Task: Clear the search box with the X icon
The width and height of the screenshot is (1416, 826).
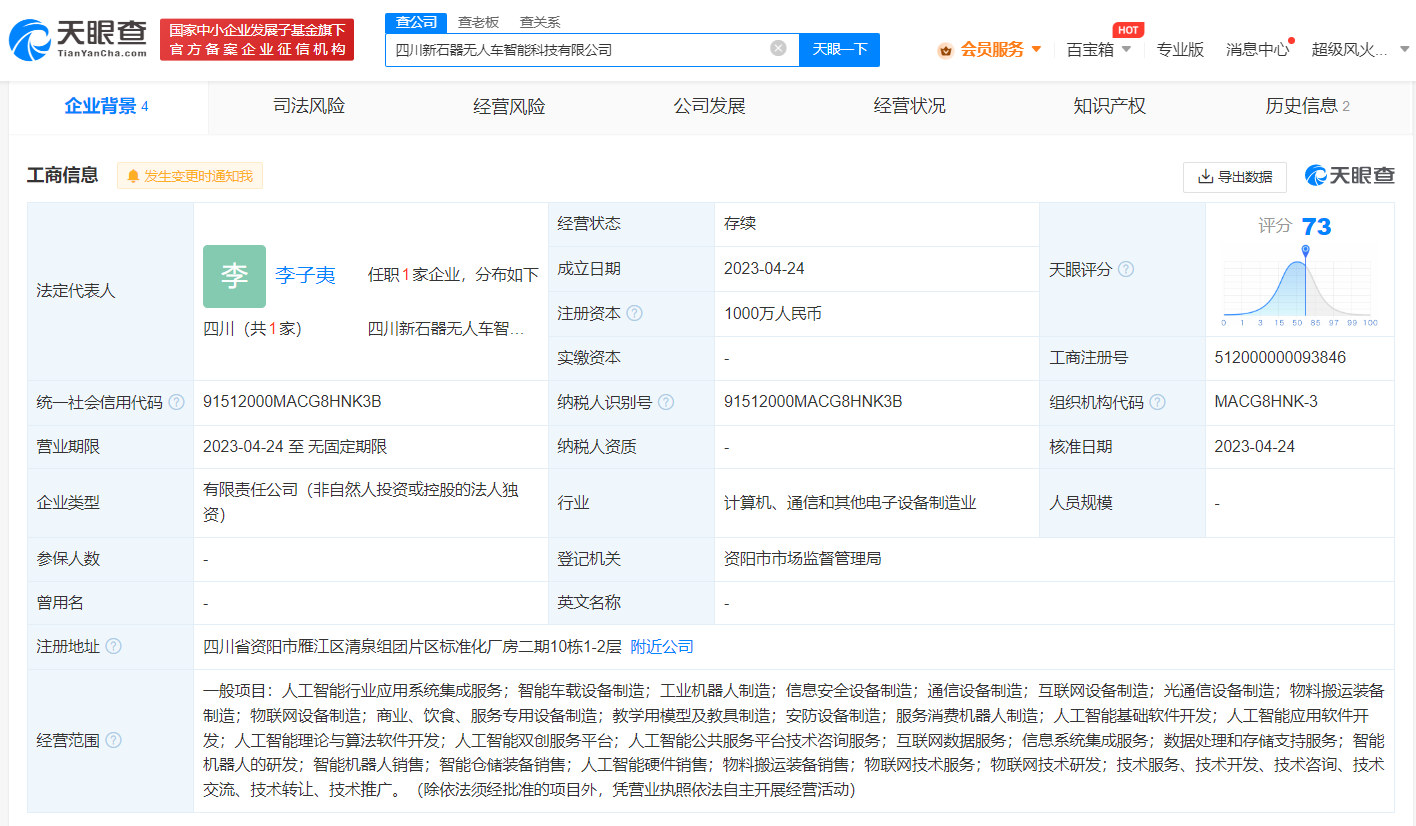Action: point(778,48)
